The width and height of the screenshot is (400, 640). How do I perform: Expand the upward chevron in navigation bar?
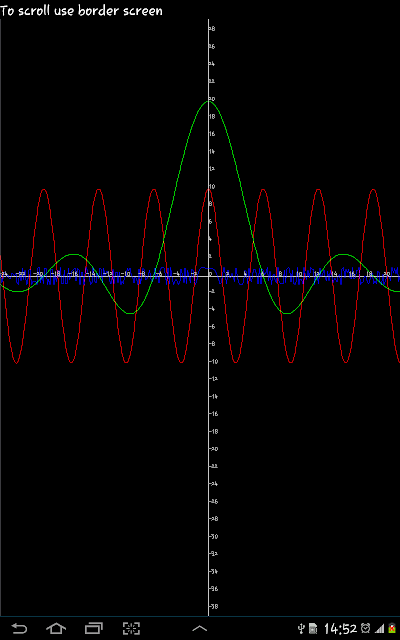[200, 629]
